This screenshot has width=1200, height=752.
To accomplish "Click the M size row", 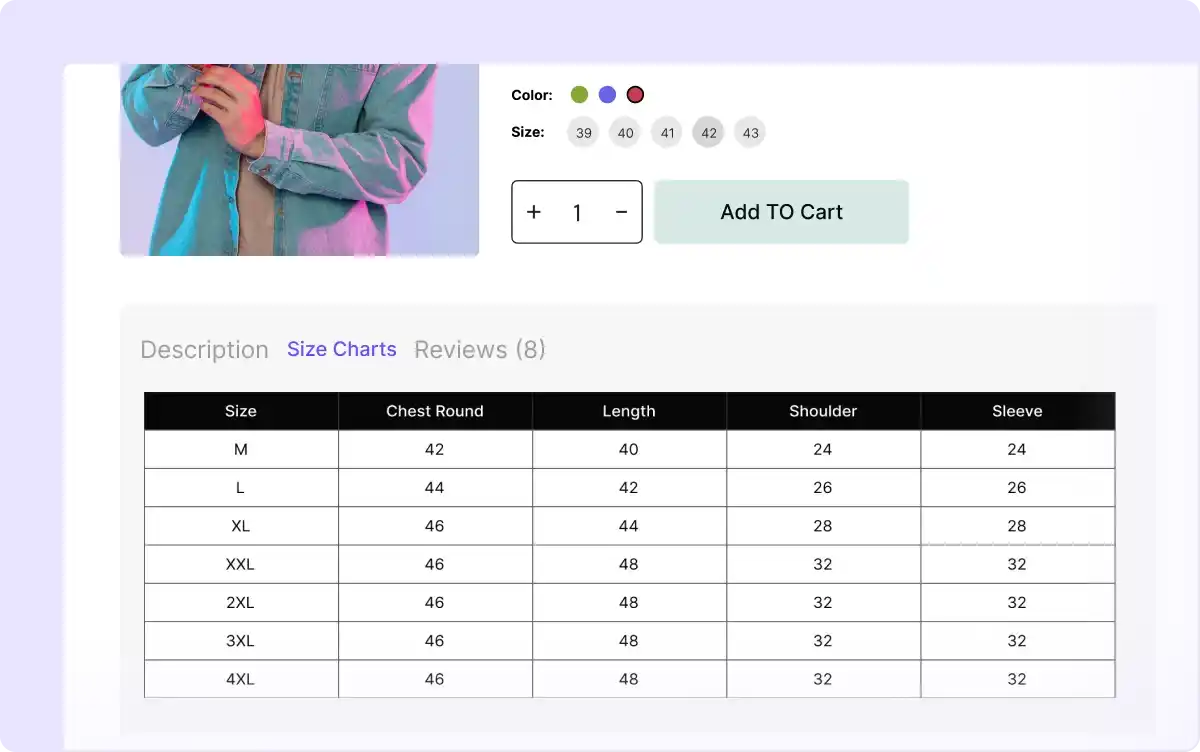I will pyautogui.click(x=240, y=449).
